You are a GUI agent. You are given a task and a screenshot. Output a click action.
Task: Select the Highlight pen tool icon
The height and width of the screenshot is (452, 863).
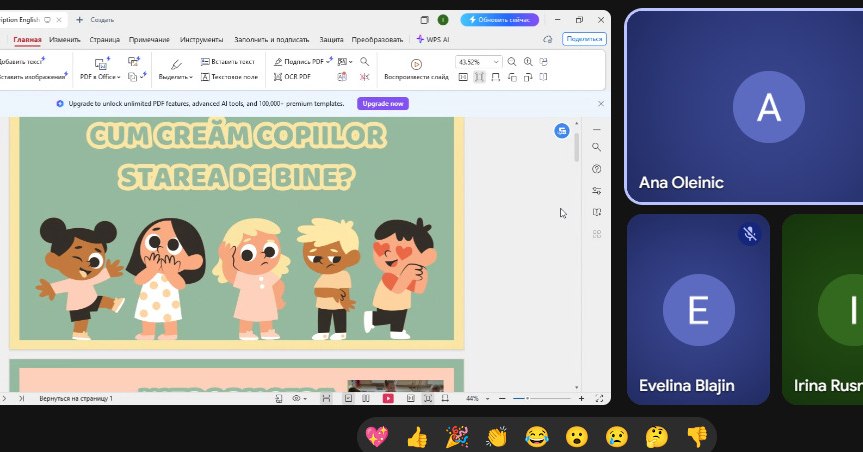tap(175, 63)
